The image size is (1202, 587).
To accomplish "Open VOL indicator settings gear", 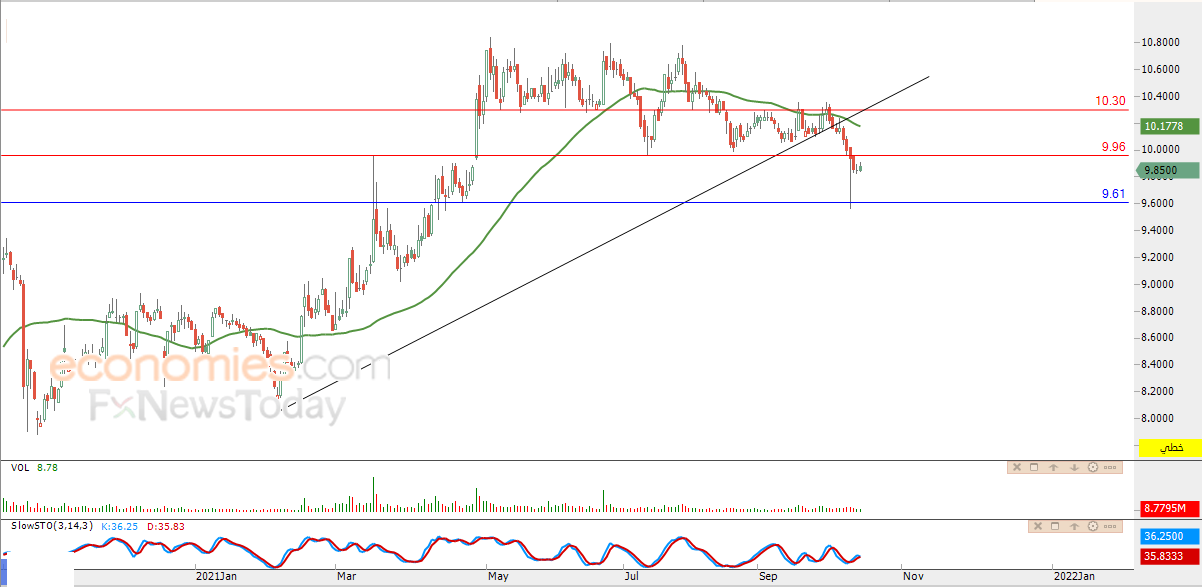I will coord(1093,467).
